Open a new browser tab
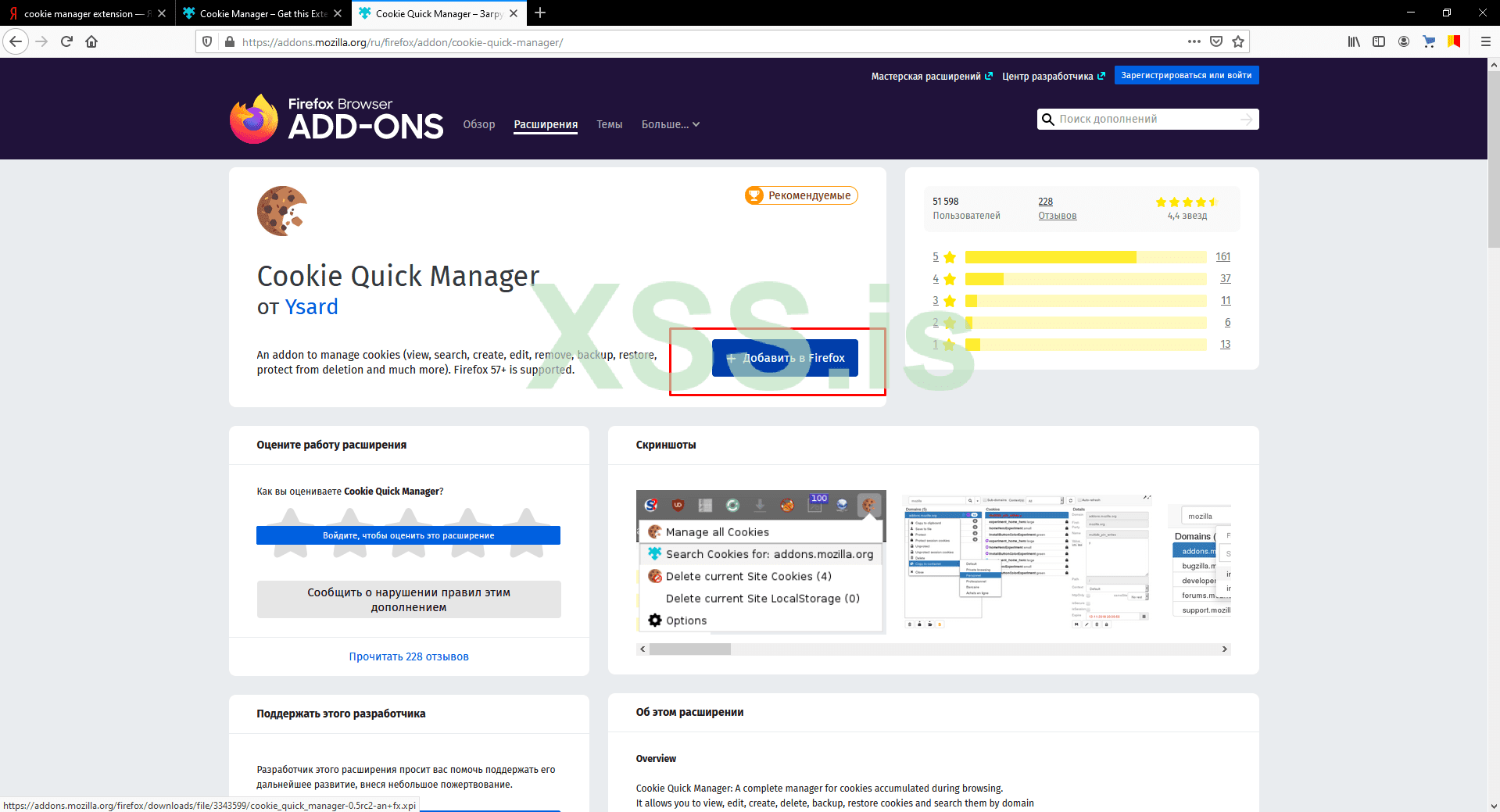 [540, 13]
